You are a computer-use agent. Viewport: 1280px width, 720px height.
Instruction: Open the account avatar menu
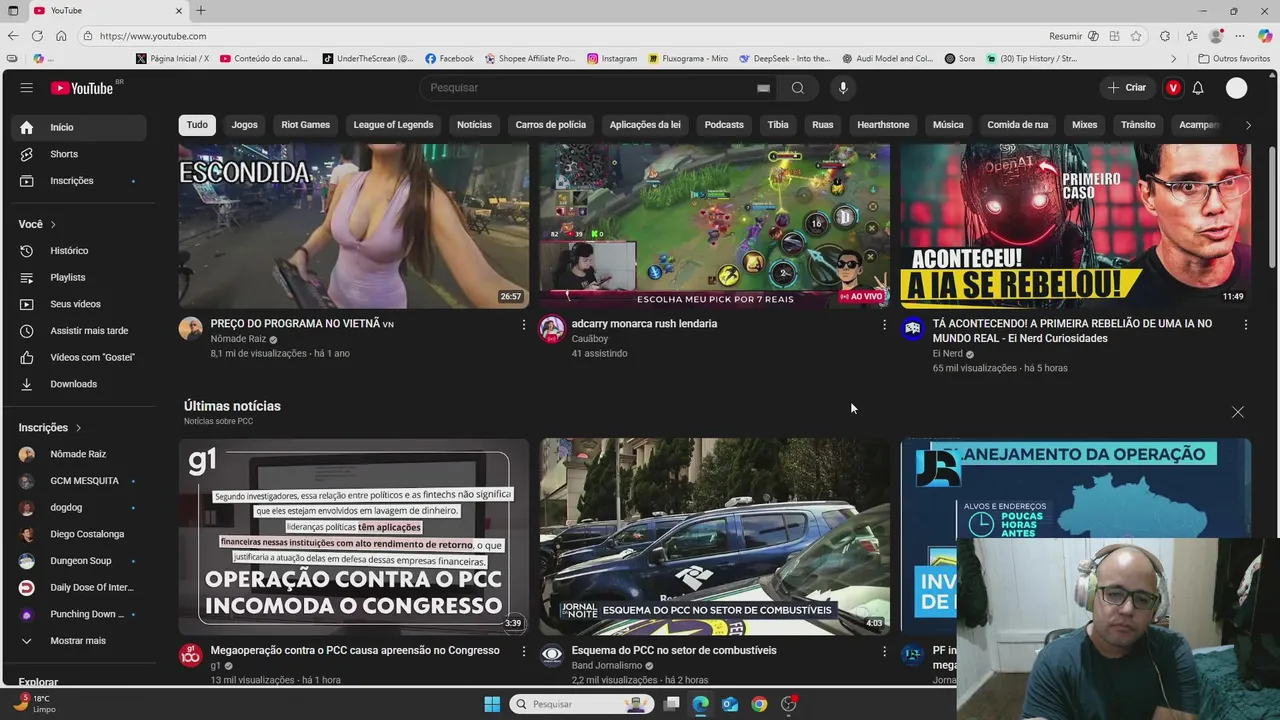click(1237, 88)
